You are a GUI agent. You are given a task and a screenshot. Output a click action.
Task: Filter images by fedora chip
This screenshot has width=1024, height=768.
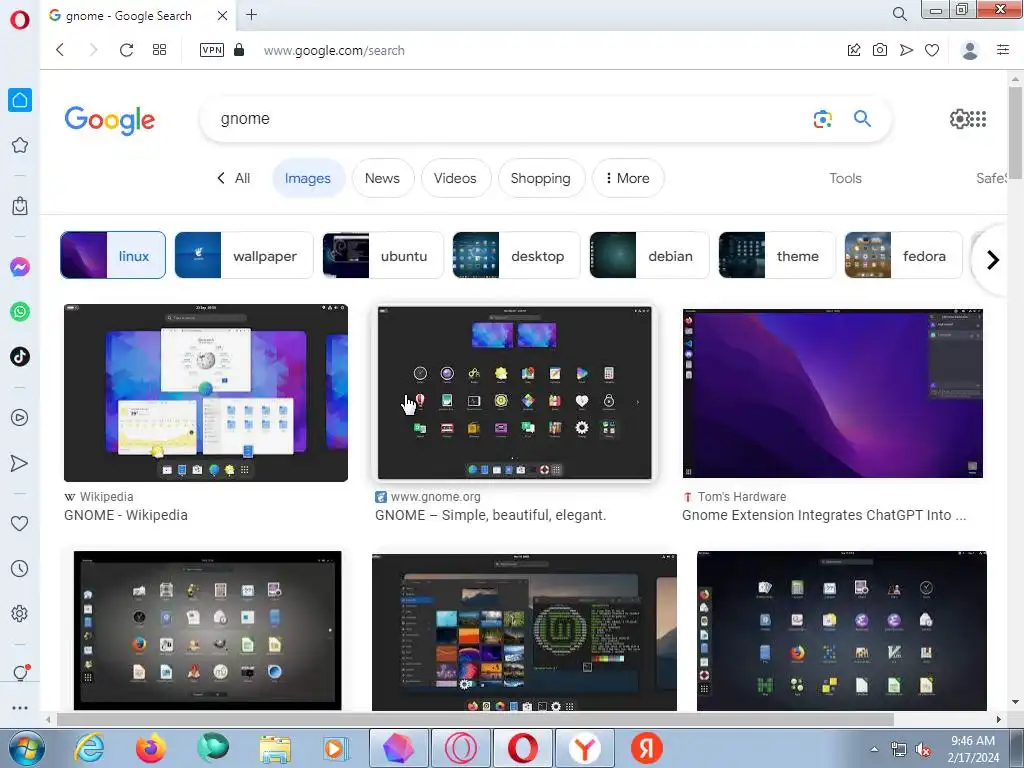pos(903,255)
